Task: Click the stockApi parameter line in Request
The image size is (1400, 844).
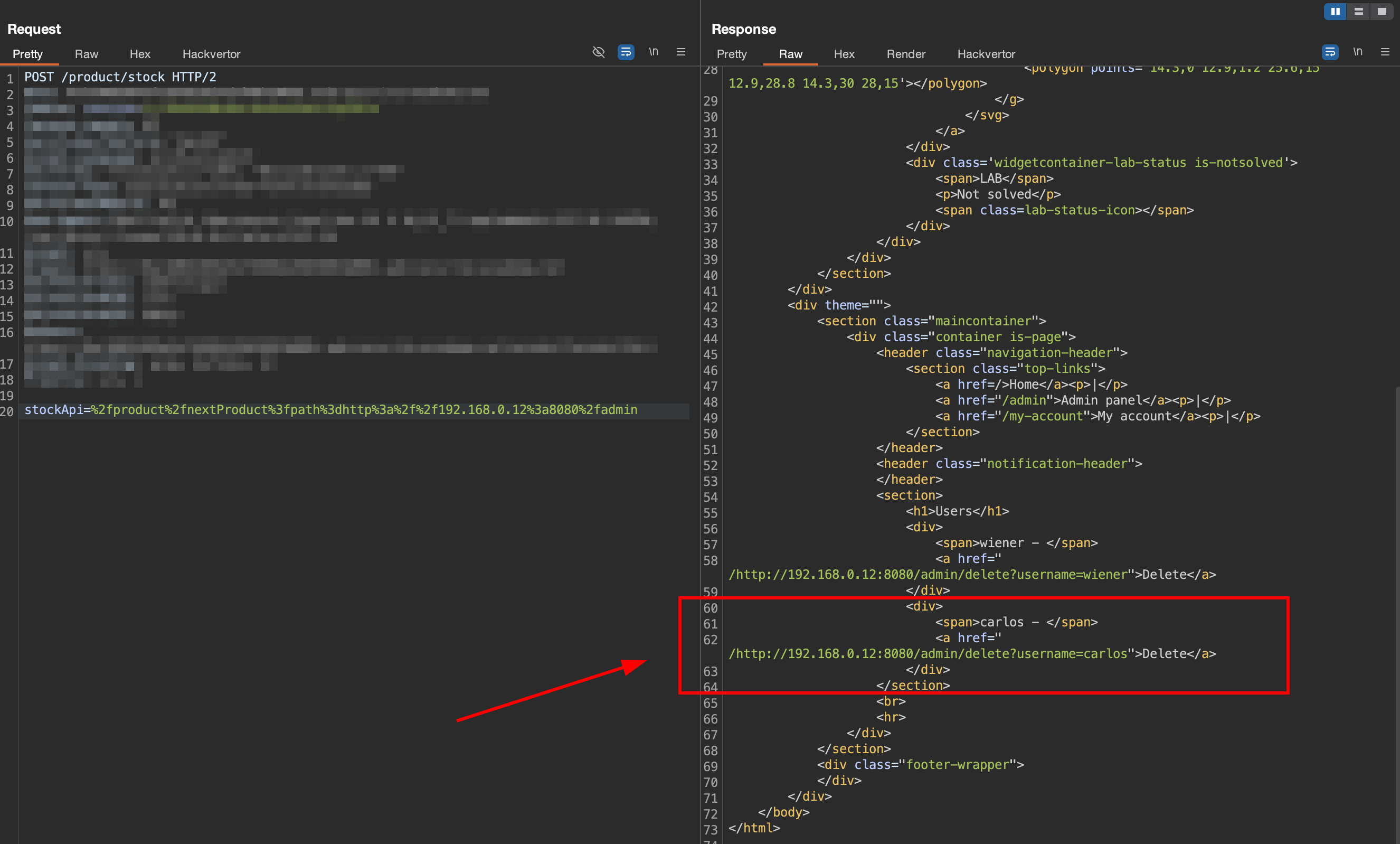Action: pyautogui.click(x=330, y=410)
